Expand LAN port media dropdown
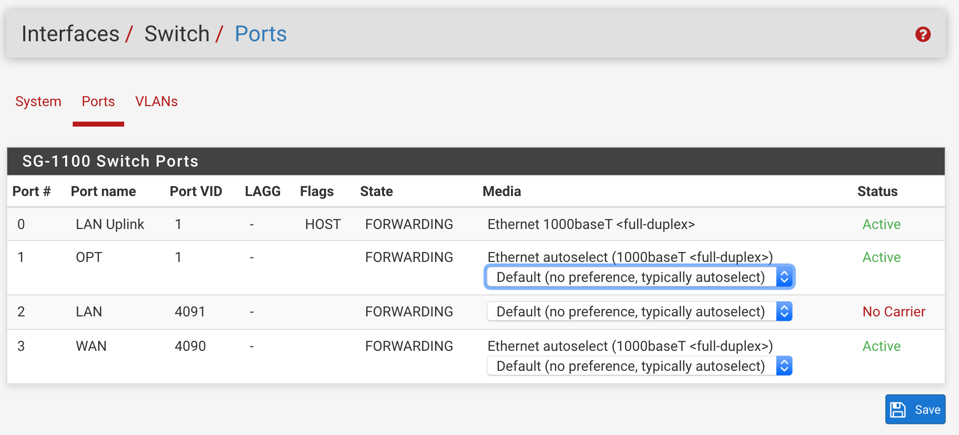 [x=639, y=312]
